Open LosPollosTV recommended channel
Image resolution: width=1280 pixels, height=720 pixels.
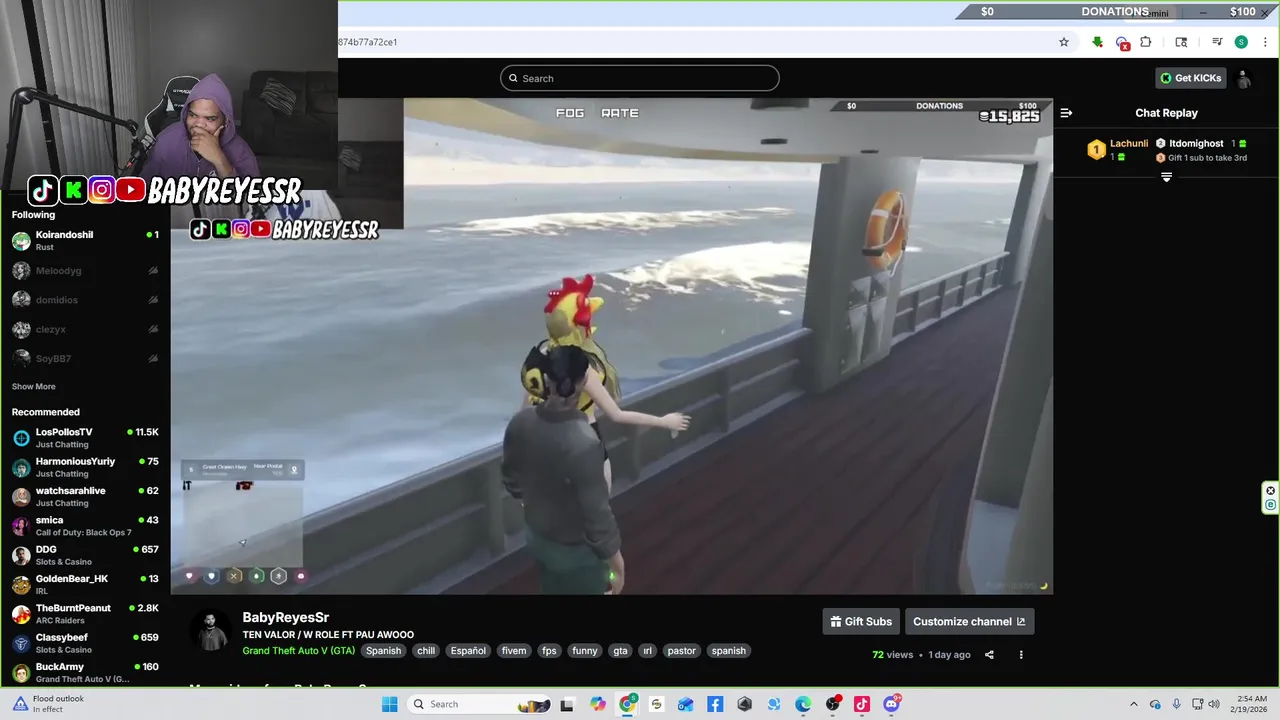click(x=85, y=438)
